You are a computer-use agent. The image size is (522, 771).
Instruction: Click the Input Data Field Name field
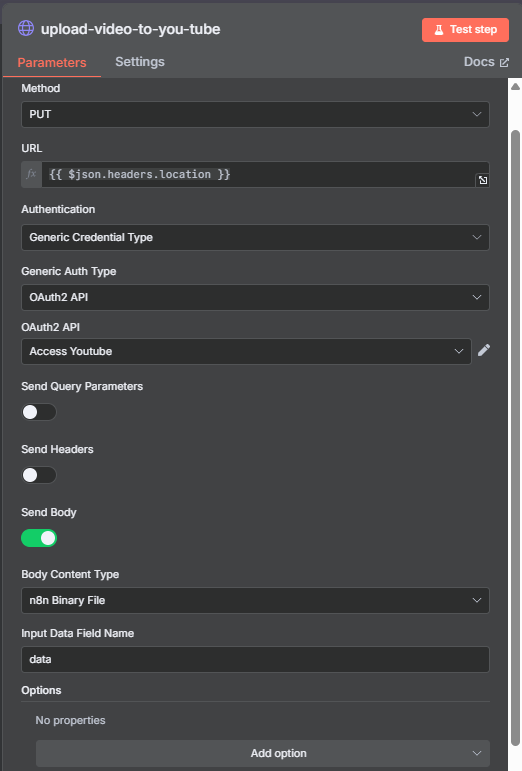255,659
